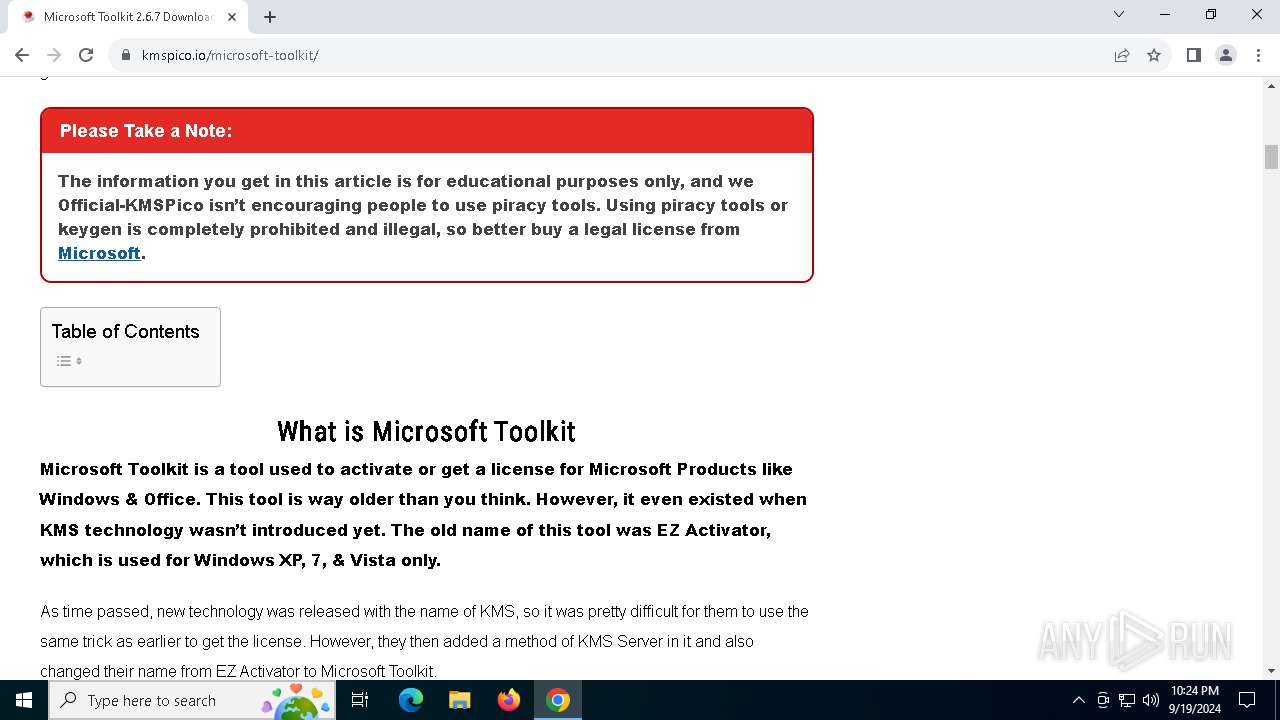This screenshot has width=1280, height=720.
Task: Launch Firefox from the taskbar
Action: (509, 700)
